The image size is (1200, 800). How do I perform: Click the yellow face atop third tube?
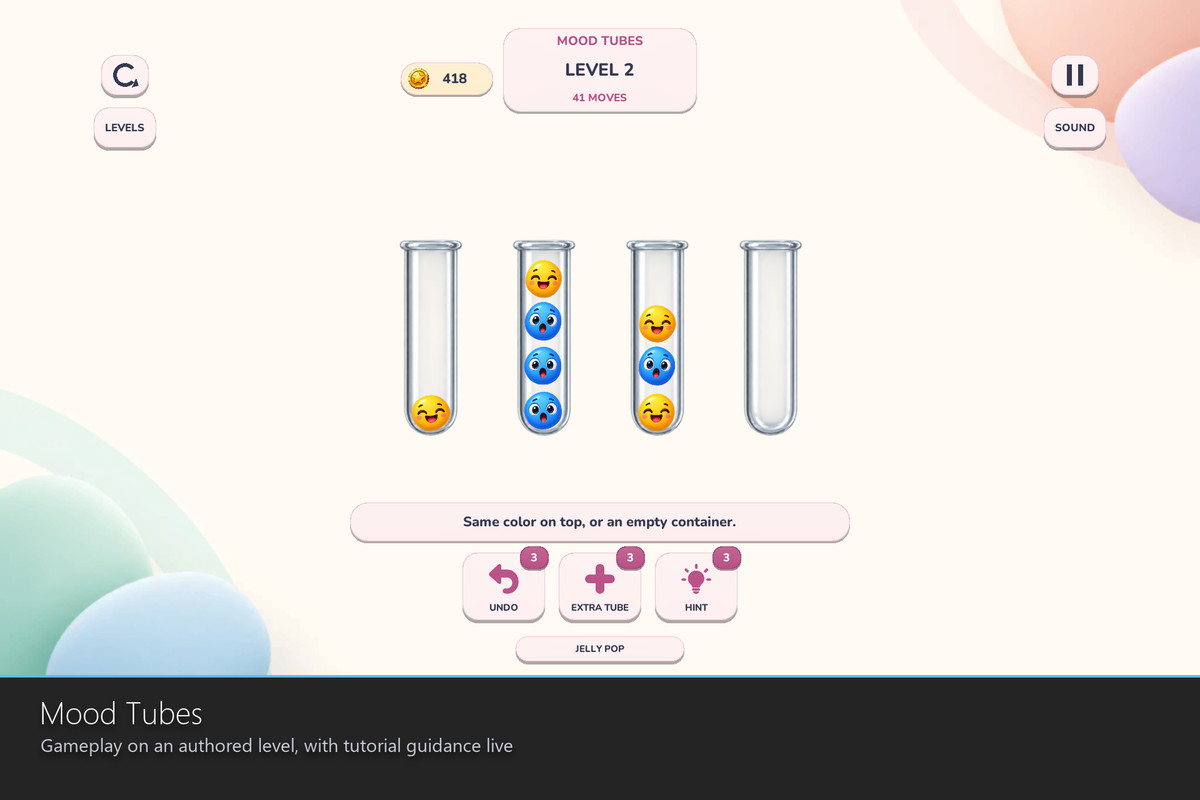(x=657, y=323)
